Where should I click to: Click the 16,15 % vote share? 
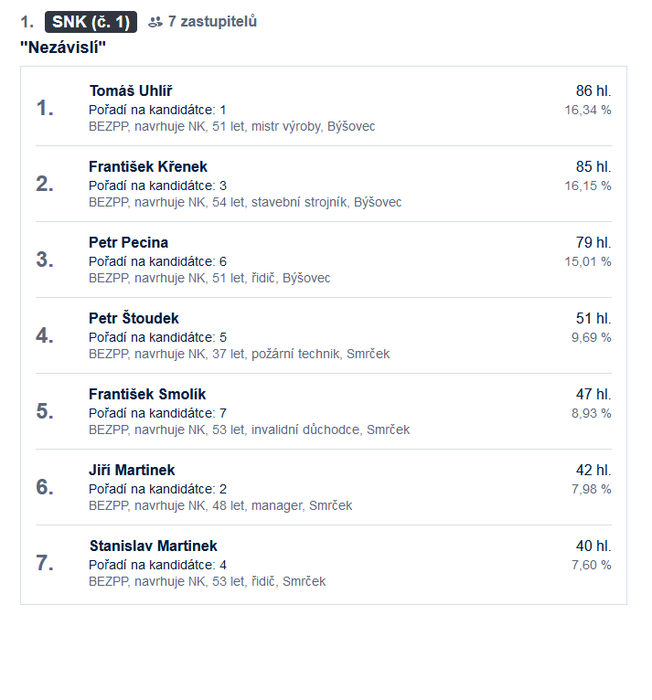point(588,185)
